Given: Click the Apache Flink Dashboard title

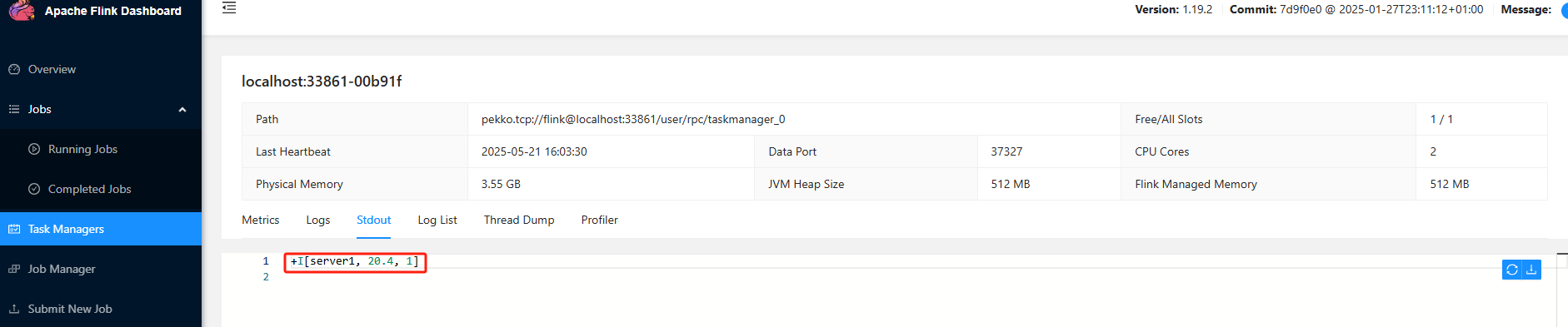Looking at the screenshot, I should pyautogui.click(x=113, y=11).
